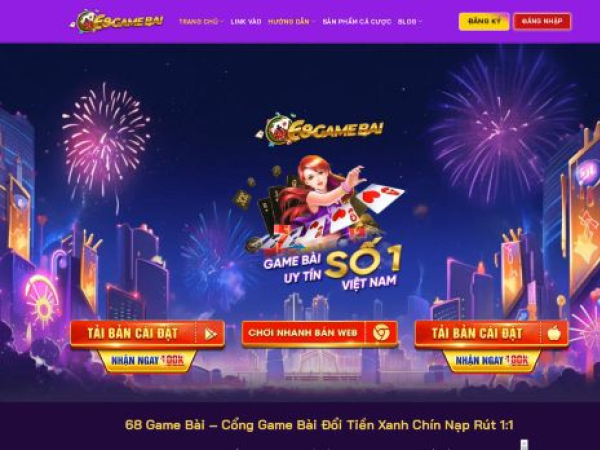Click Android Tải Bản Cài Đặt button
Image resolution: width=600 pixels, height=450 pixels.
tap(147, 334)
